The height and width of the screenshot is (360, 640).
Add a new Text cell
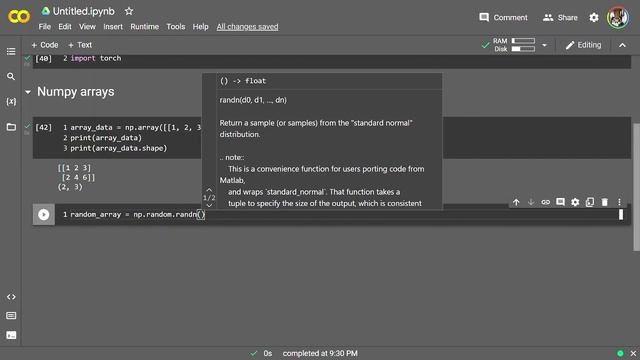(80, 45)
